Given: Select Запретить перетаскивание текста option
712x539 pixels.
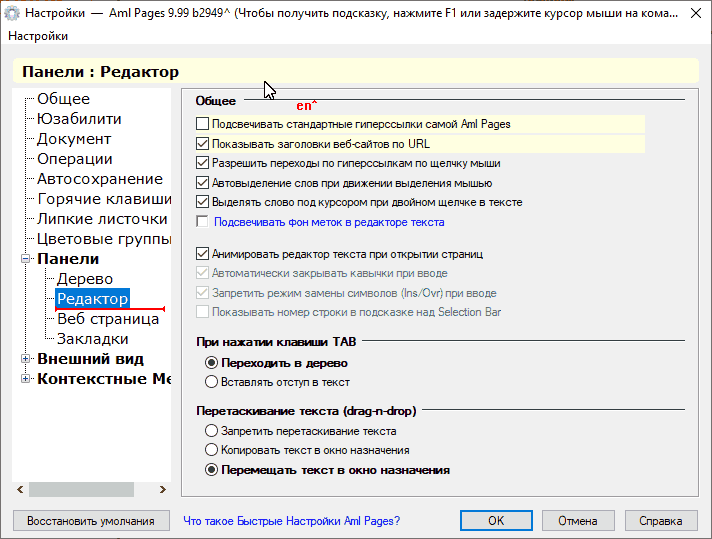Looking at the screenshot, I should [211, 430].
